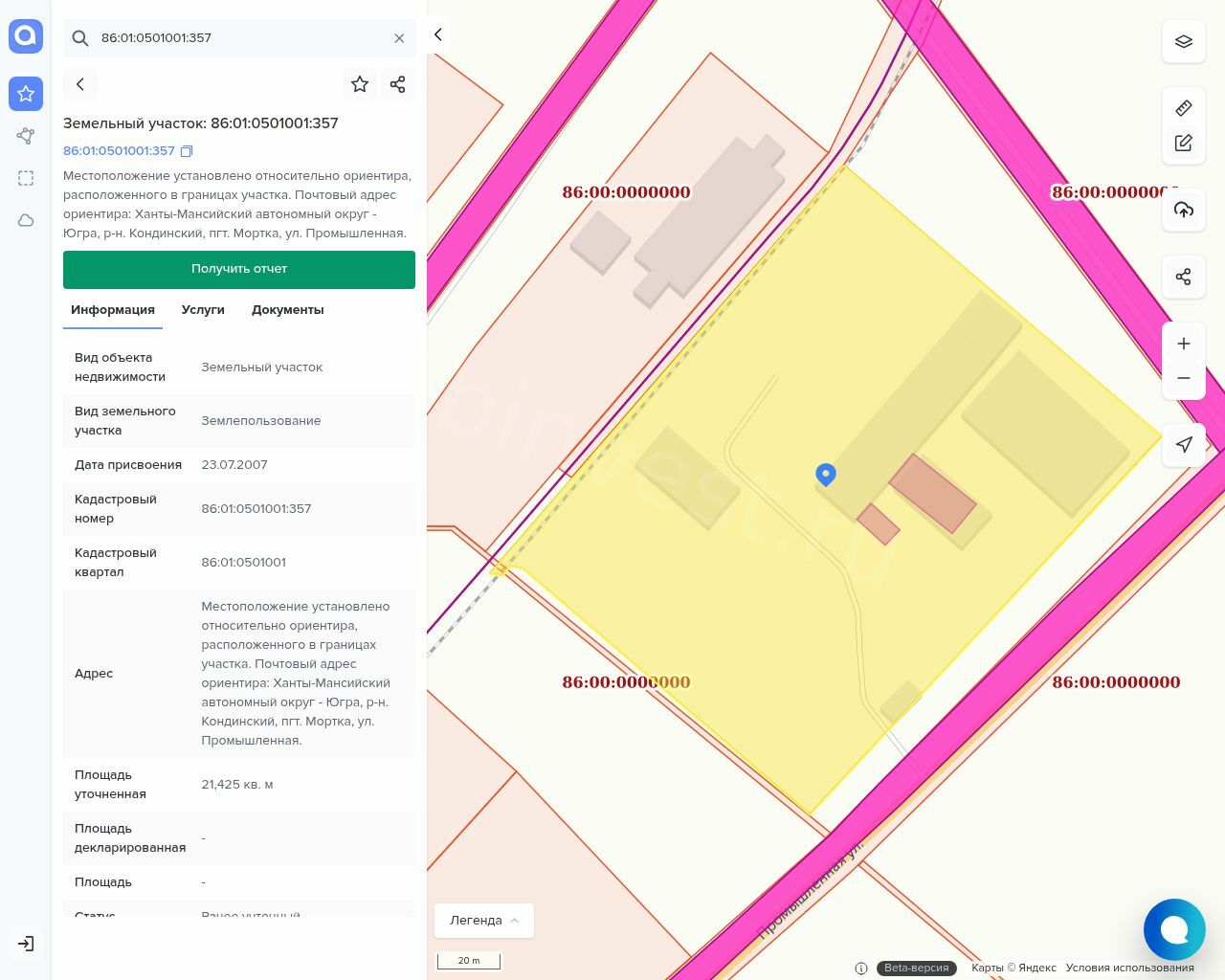The width and height of the screenshot is (1225, 980).
Task: Select the ruler measurement tool
Action: click(1183, 108)
